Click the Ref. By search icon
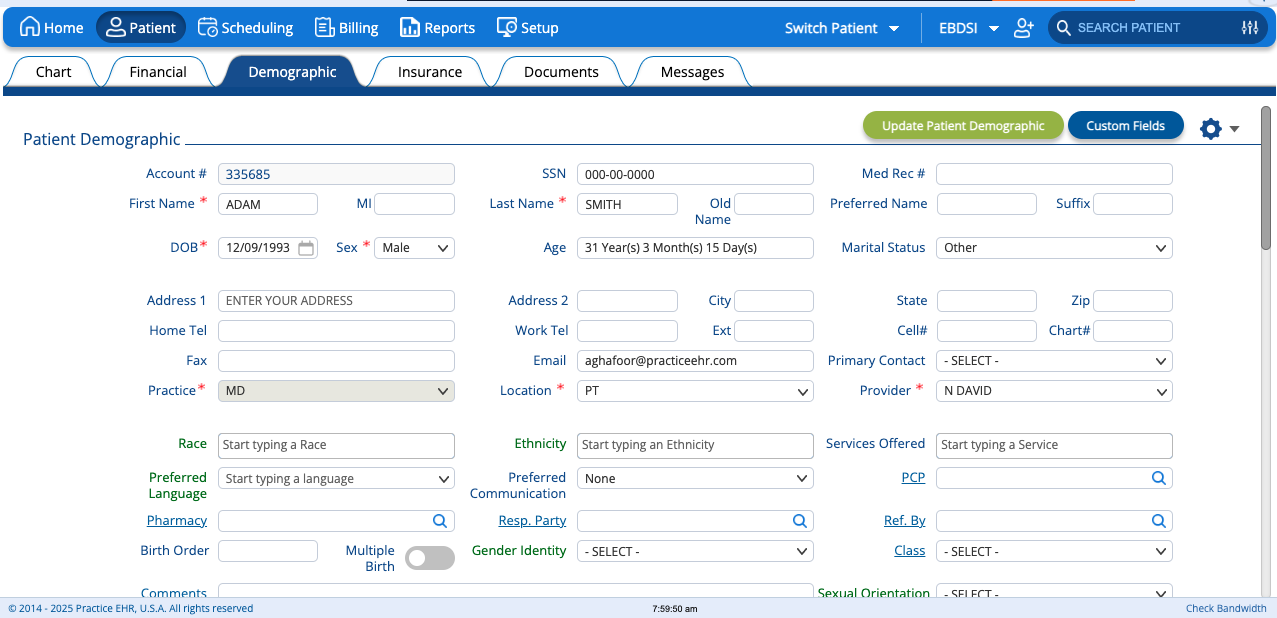The image size is (1277, 618). [1158, 521]
